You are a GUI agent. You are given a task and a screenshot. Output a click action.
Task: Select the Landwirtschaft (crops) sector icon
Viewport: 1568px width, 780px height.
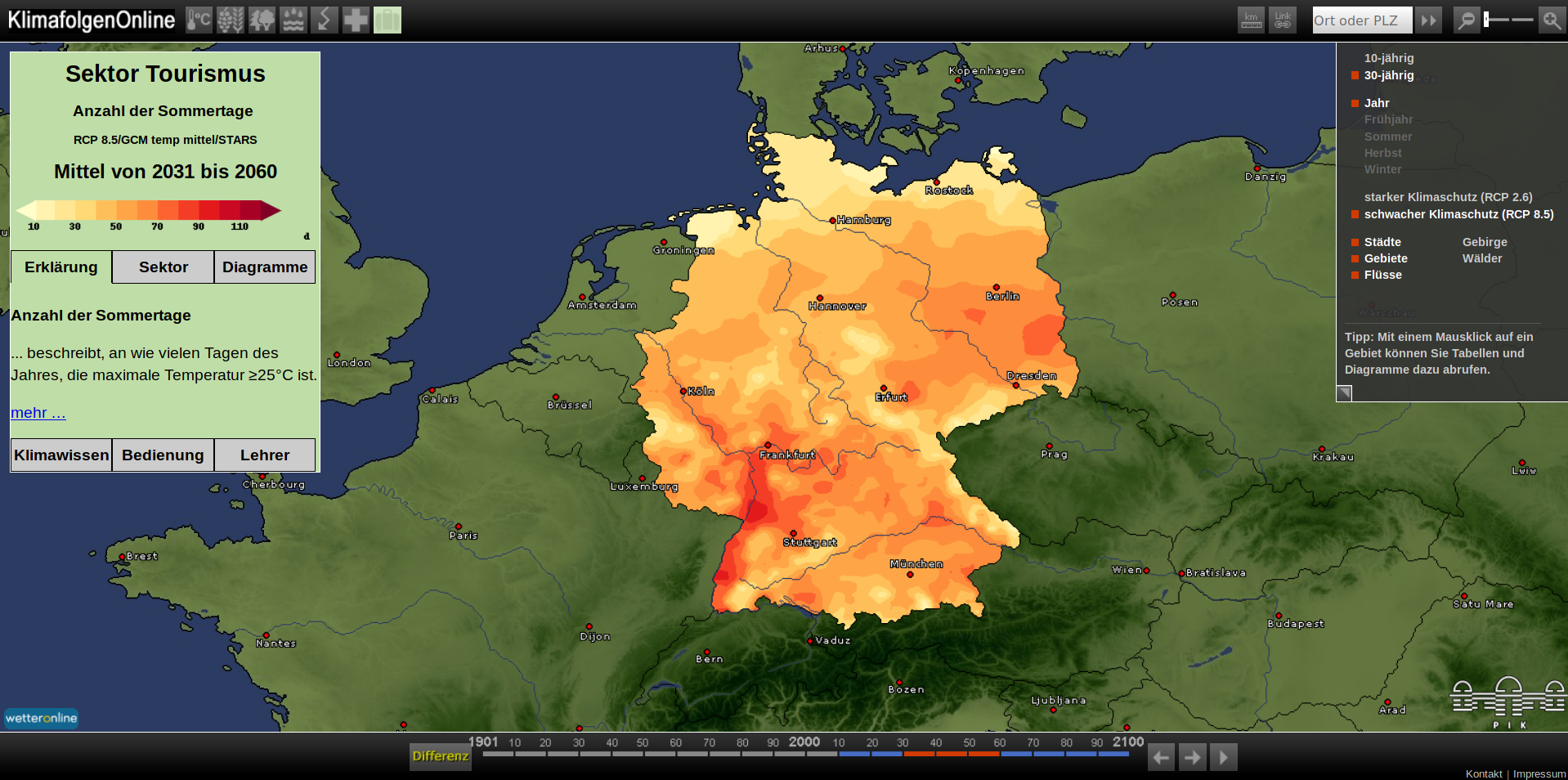point(231,20)
